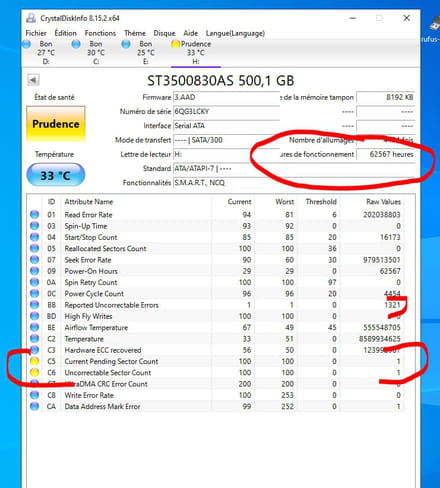This screenshot has height=488, width=440.
Task: Click the status icon for High Fly Writes
Action: point(34,316)
